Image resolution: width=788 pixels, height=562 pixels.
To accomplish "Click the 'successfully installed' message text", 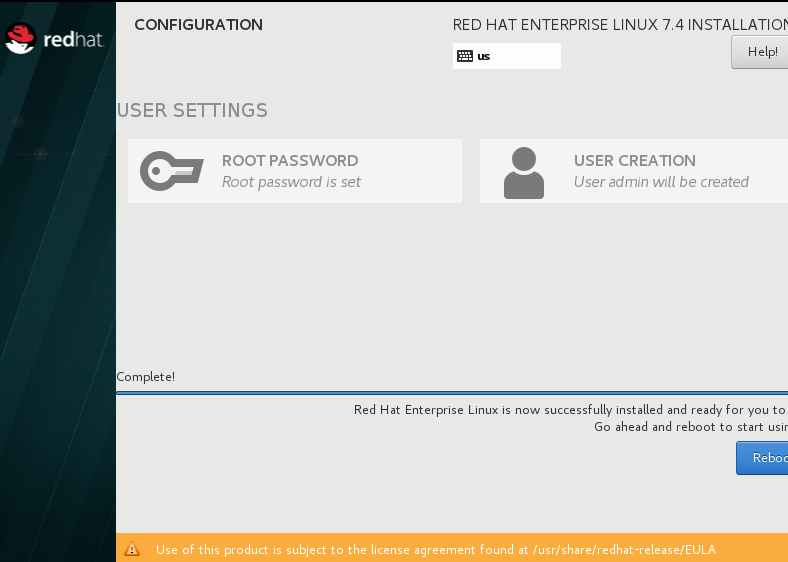I will [570, 410].
